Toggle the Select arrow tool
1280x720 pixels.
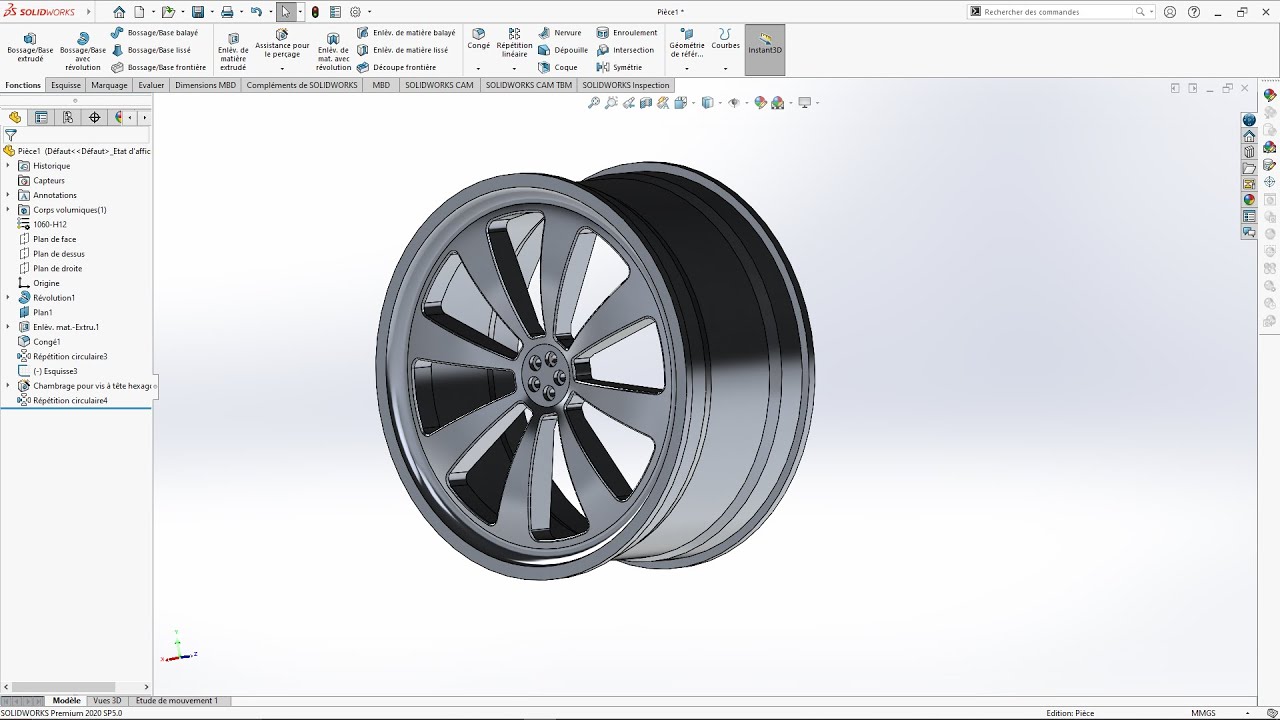coord(286,12)
